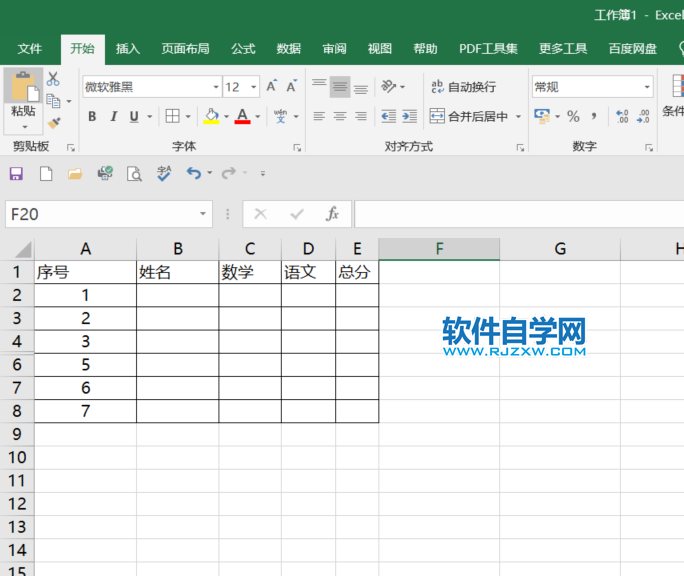This screenshot has width=684, height=576.
Task: Toggle underline formatting
Action: tap(134, 117)
